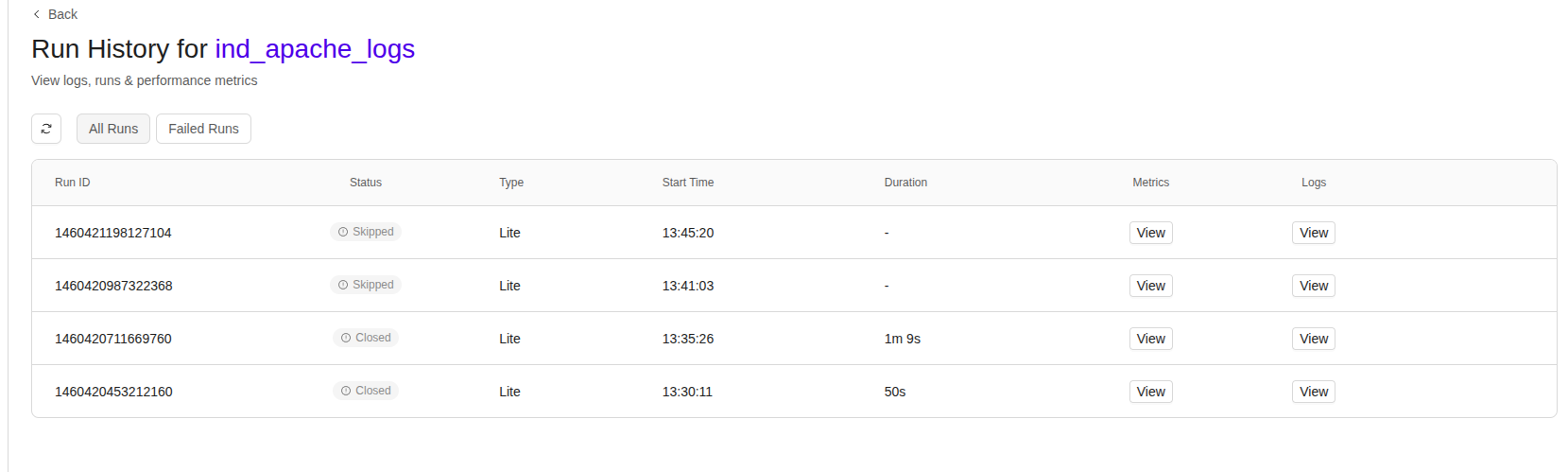Select run ID 1460420453212160 text
The image size is (1568, 472).
(113, 392)
